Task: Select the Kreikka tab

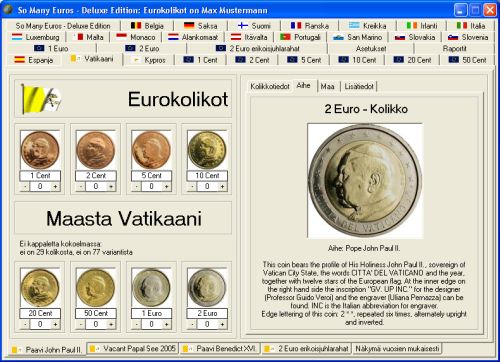Action: coord(367,26)
